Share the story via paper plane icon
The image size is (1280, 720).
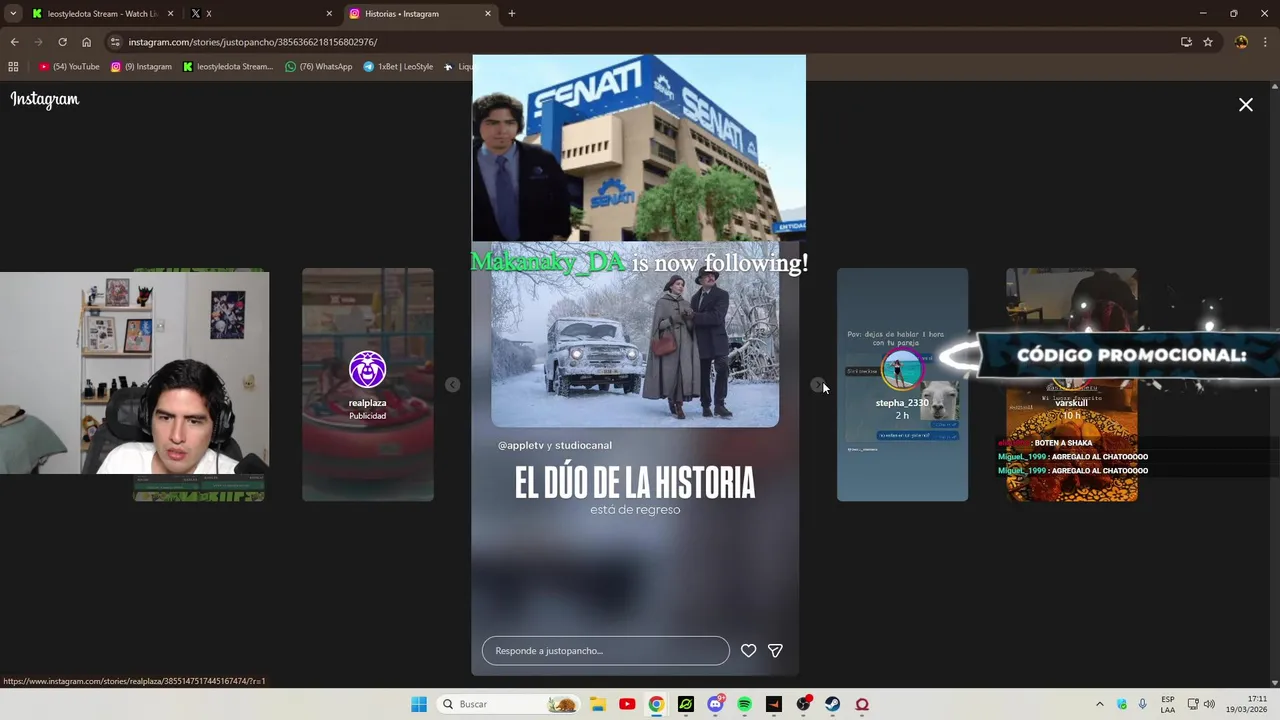click(775, 651)
